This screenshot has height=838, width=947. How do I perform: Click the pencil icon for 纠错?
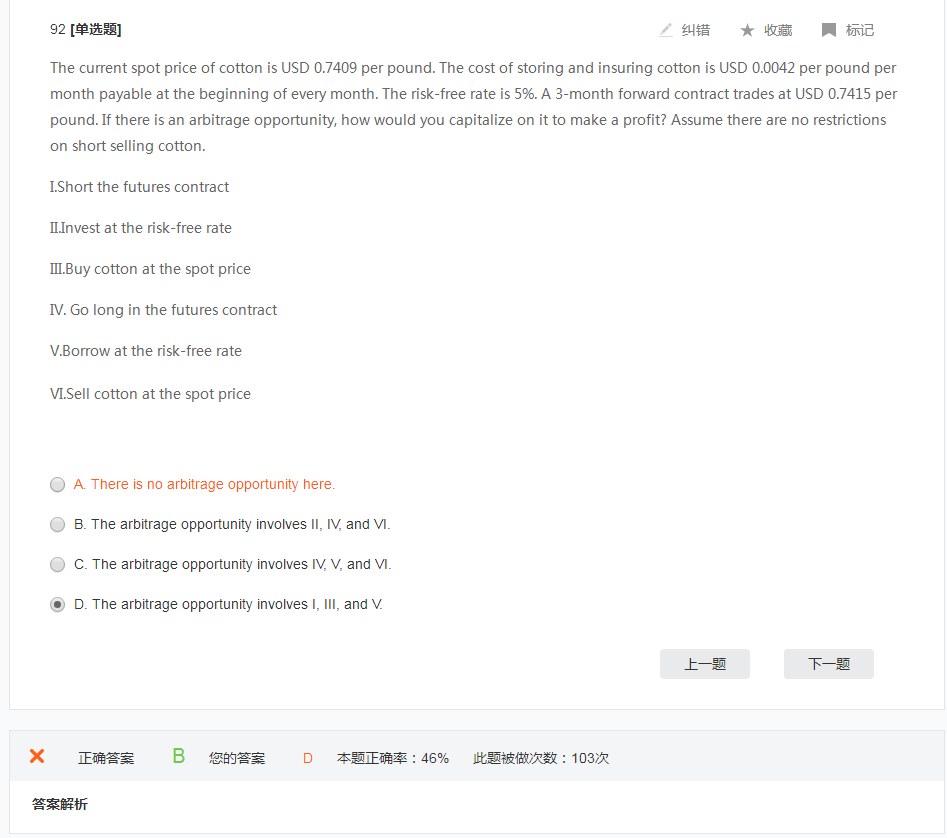tap(665, 30)
